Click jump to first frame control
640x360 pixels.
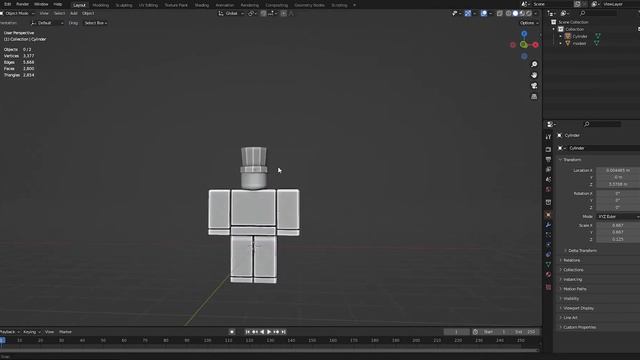click(247, 332)
